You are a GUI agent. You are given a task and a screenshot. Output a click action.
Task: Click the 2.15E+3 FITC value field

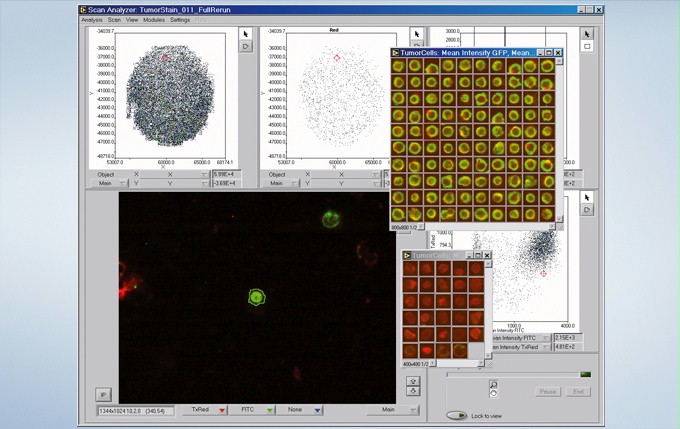pos(568,338)
